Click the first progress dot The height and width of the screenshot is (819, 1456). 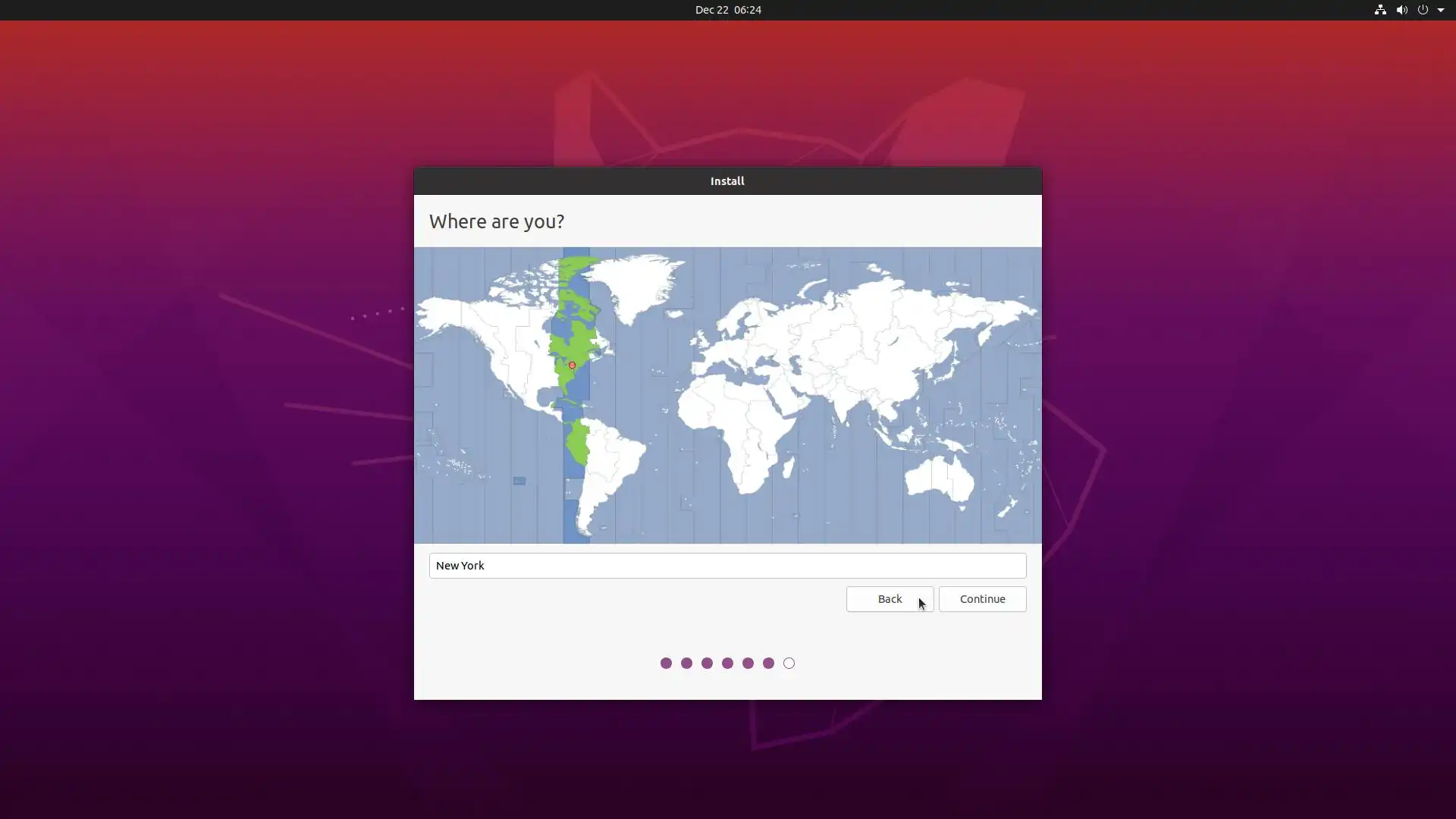pyautogui.click(x=666, y=664)
